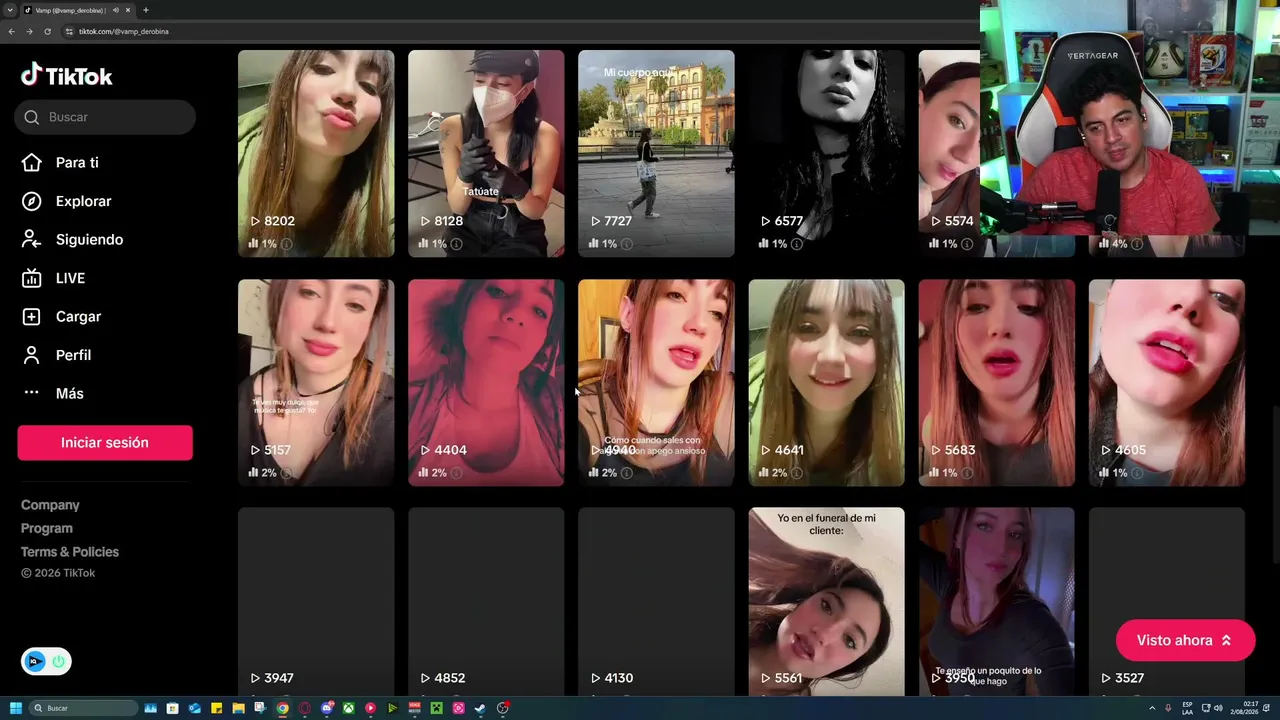Open the video with 5683 views
The width and height of the screenshot is (1280, 720).
coord(997,383)
